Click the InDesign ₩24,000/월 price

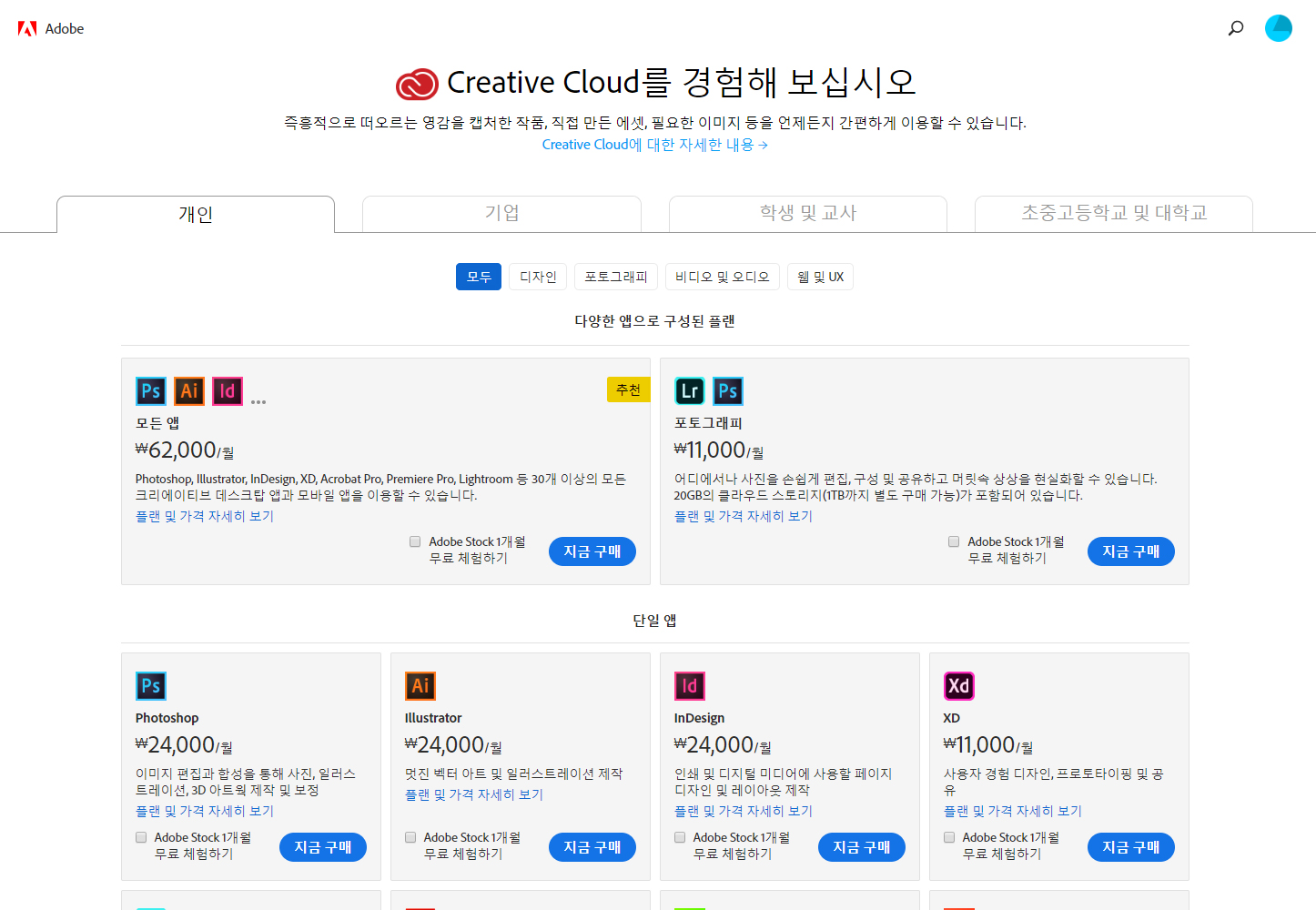pyautogui.click(x=723, y=745)
